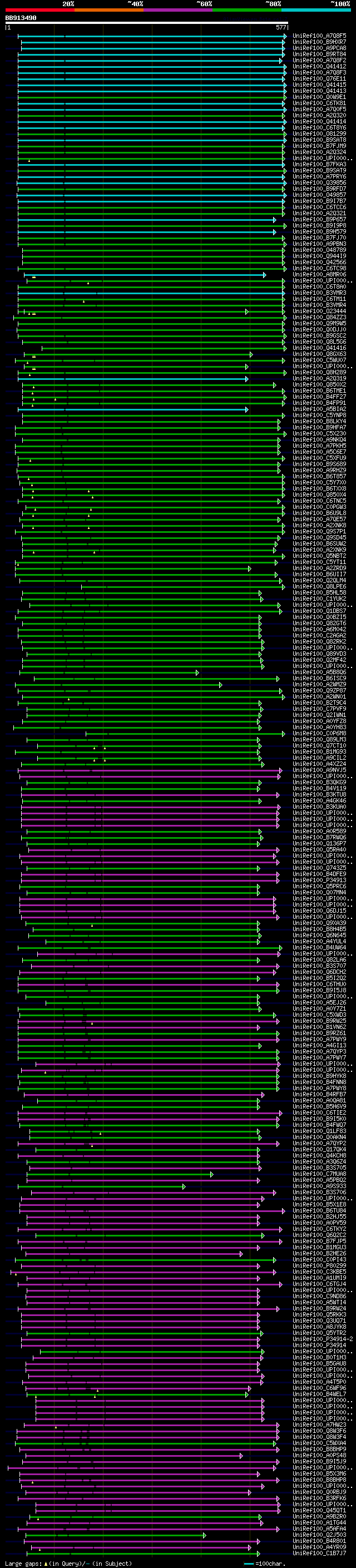356x1568 pixels.
Task: Click the UniRef100_C5YNP8 entry
Action: click(x=319, y=415)
